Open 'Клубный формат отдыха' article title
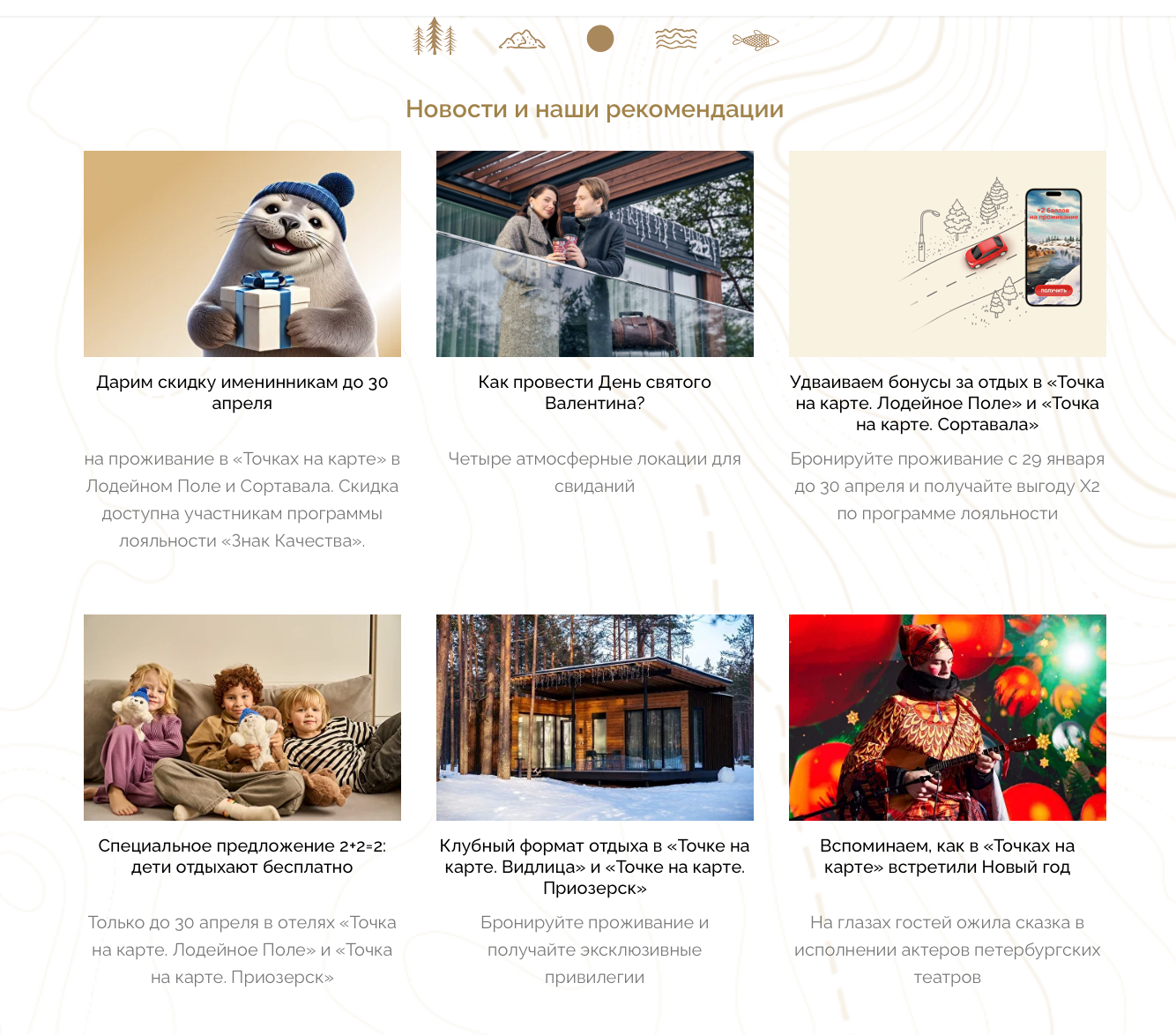 pyautogui.click(x=595, y=867)
